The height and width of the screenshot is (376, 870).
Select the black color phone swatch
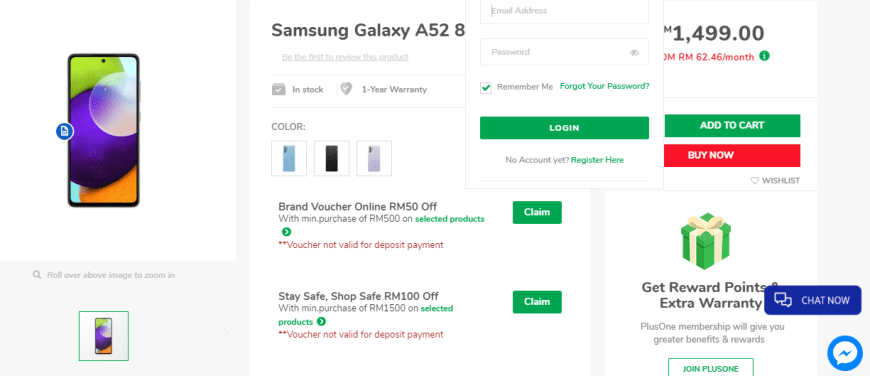point(332,159)
